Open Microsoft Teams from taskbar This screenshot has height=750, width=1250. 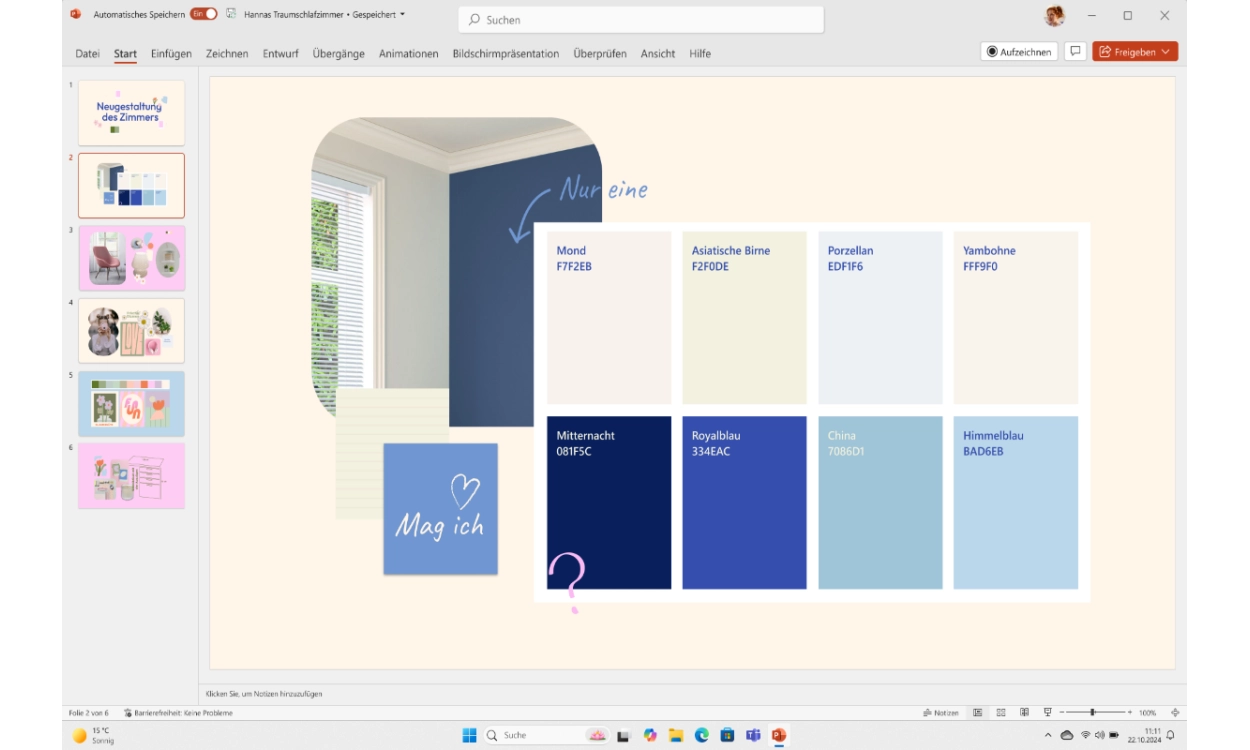click(x=753, y=736)
